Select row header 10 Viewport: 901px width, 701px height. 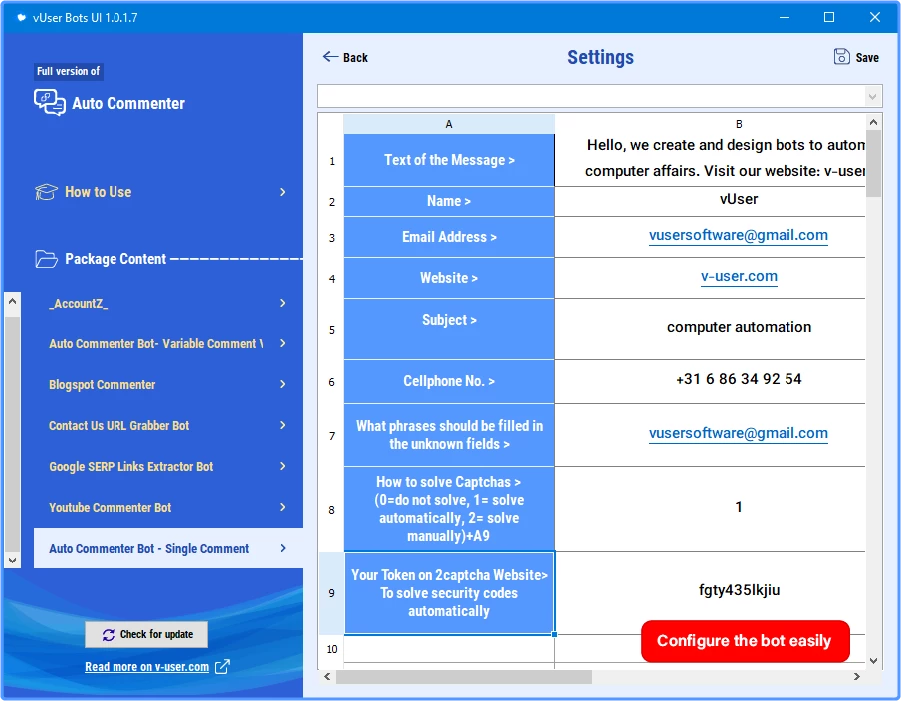click(x=332, y=649)
